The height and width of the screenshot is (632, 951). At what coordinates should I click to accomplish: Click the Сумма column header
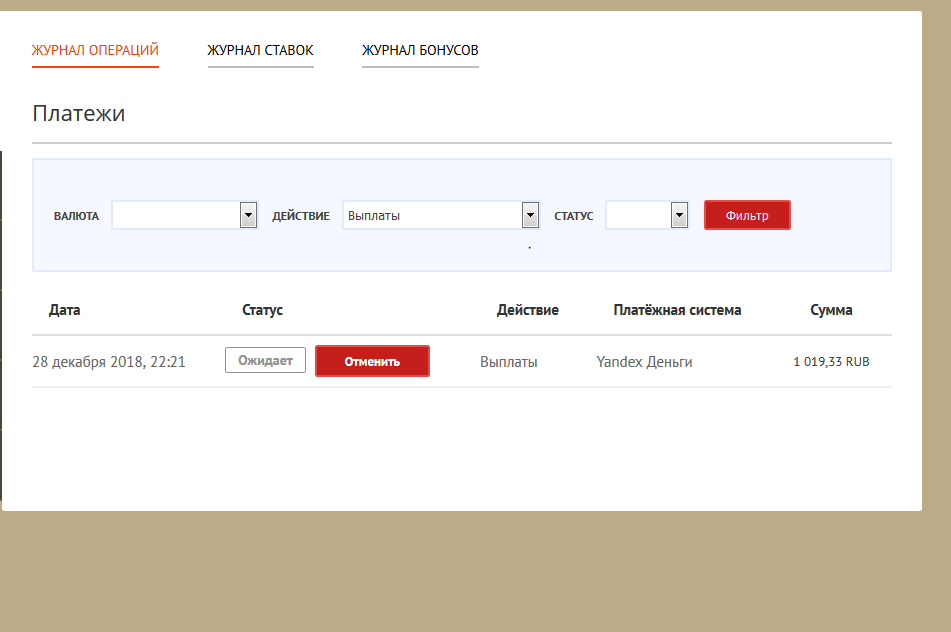(x=831, y=310)
